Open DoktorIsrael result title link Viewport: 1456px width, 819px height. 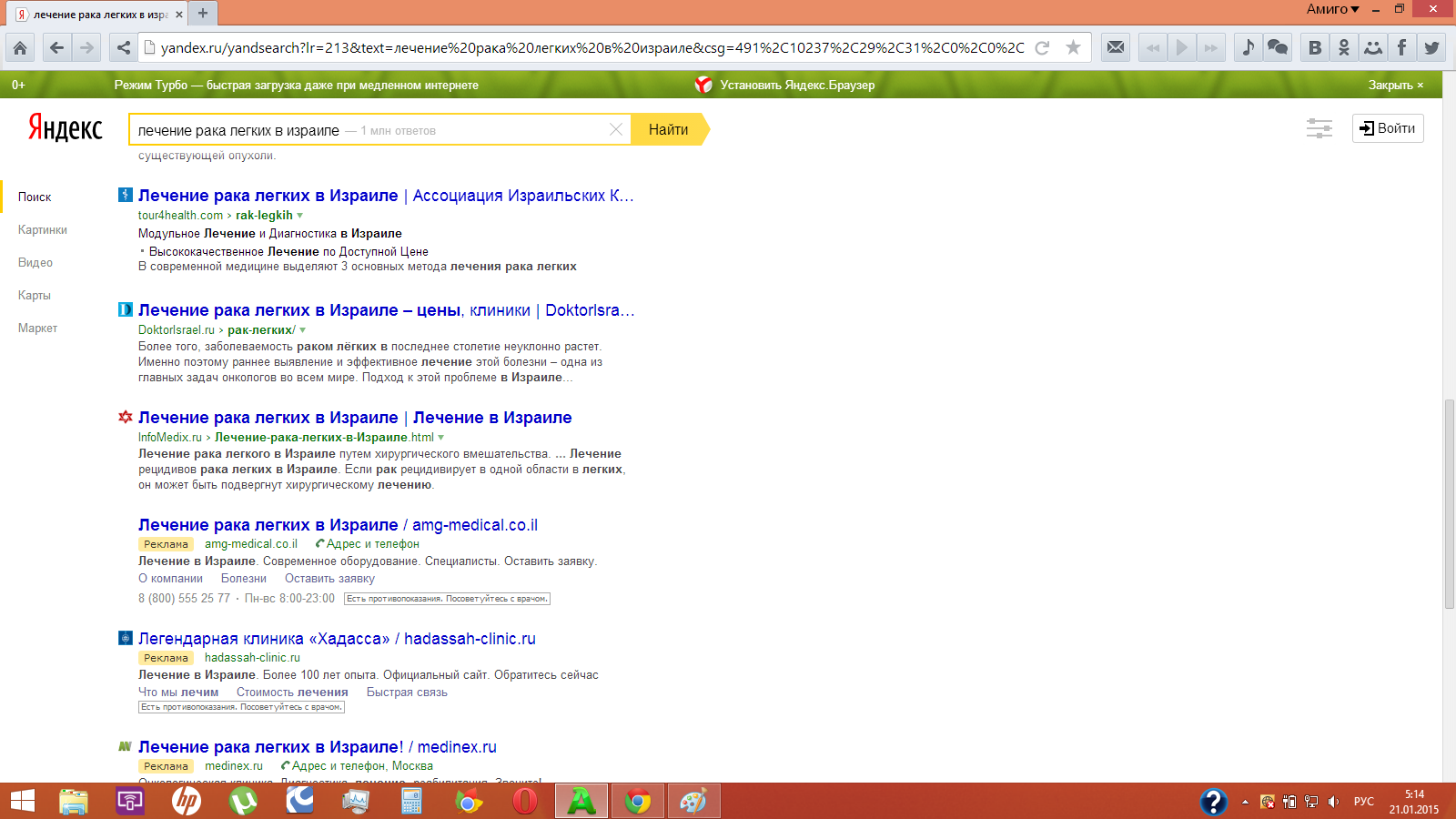pos(386,310)
